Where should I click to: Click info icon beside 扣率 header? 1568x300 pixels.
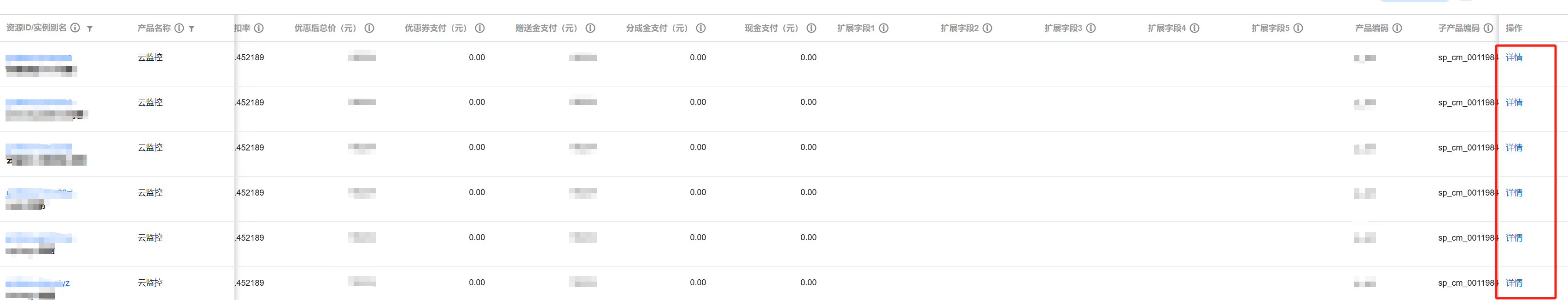tap(259, 28)
